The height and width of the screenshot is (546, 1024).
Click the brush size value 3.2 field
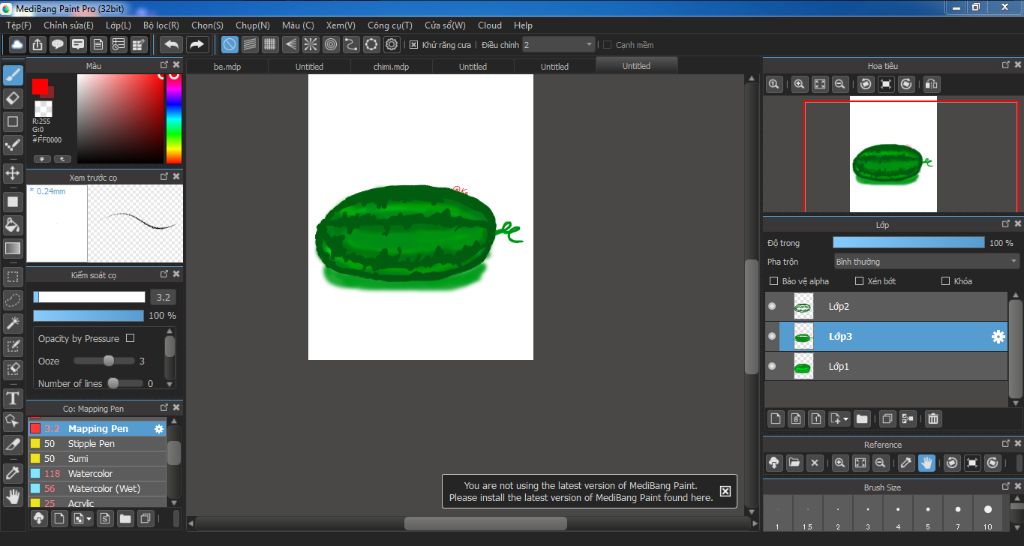pyautogui.click(x=163, y=297)
